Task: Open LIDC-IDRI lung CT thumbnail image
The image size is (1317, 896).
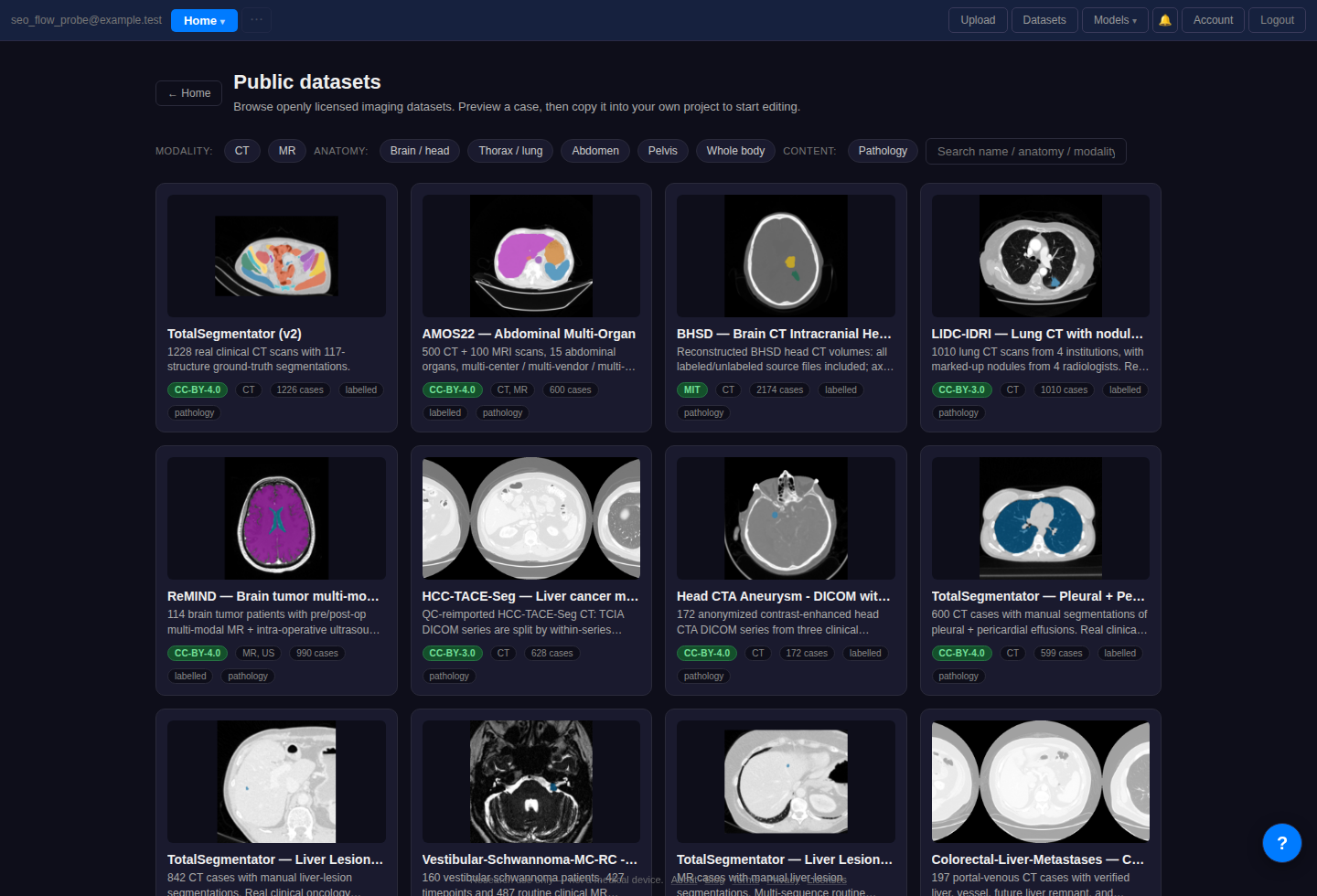Action: [x=1041, y=256]
